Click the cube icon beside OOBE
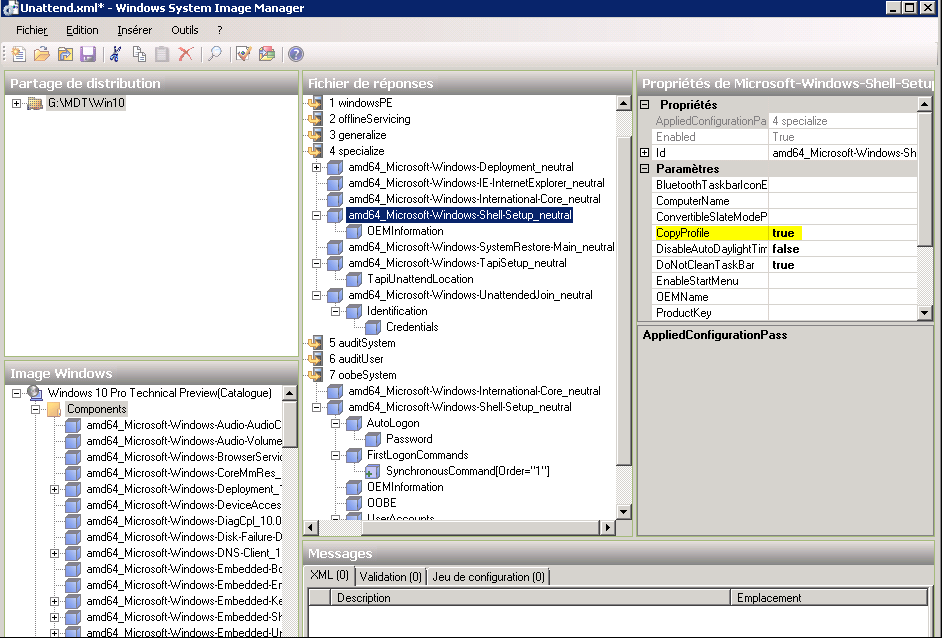 [354, 503]
